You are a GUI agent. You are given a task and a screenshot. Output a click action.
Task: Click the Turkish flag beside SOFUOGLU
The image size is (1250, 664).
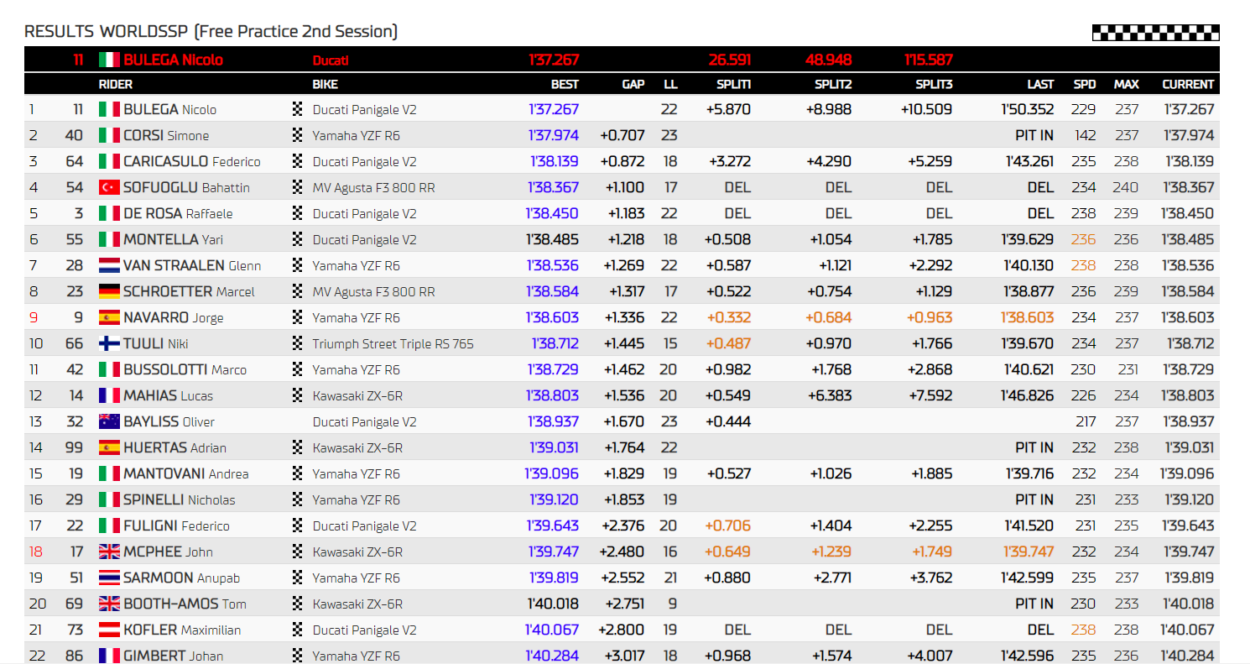pyautogui.click(x=109, y=187)
